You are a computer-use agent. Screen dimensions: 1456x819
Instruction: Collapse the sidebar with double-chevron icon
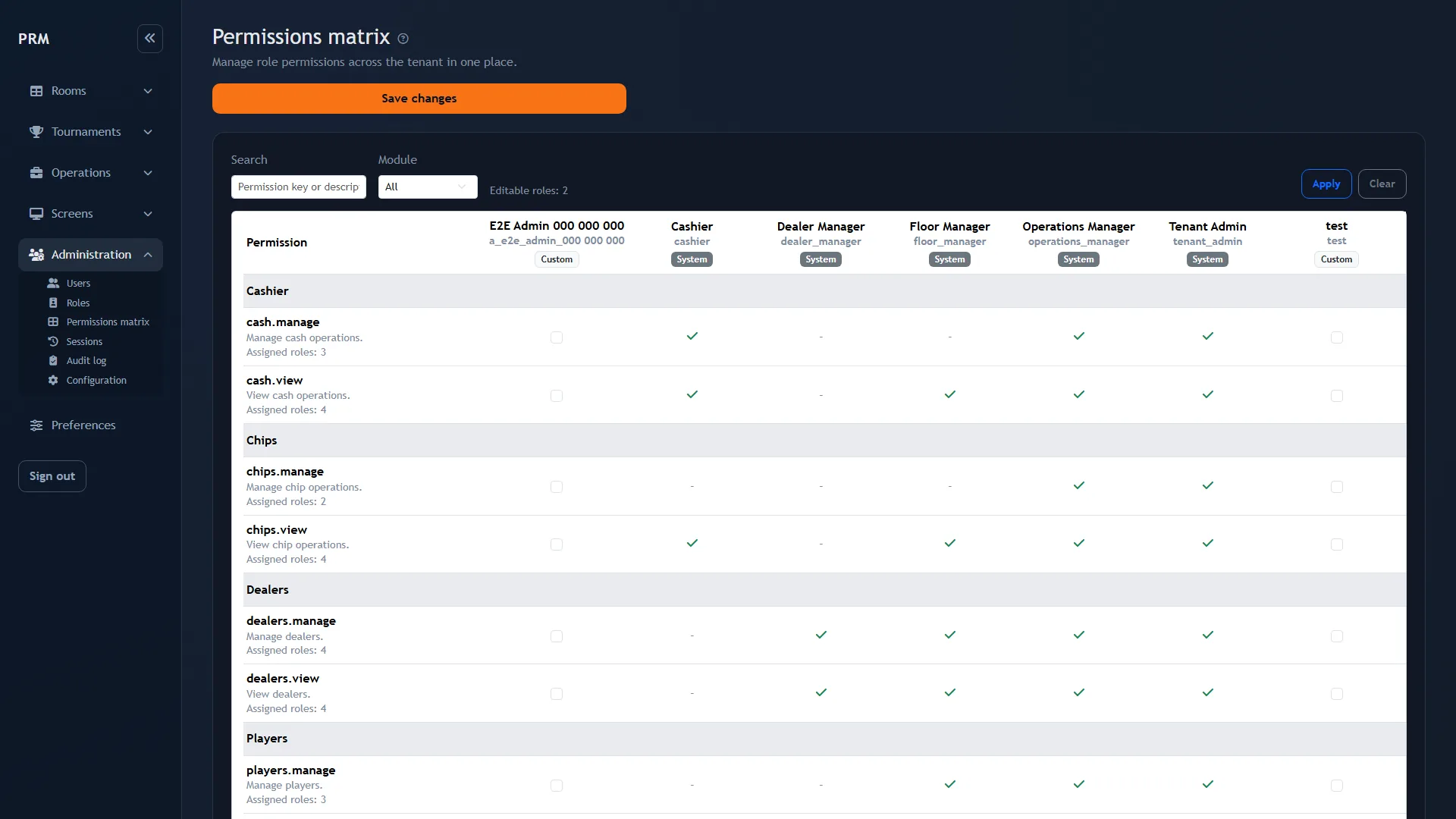(x=150, y=38)
